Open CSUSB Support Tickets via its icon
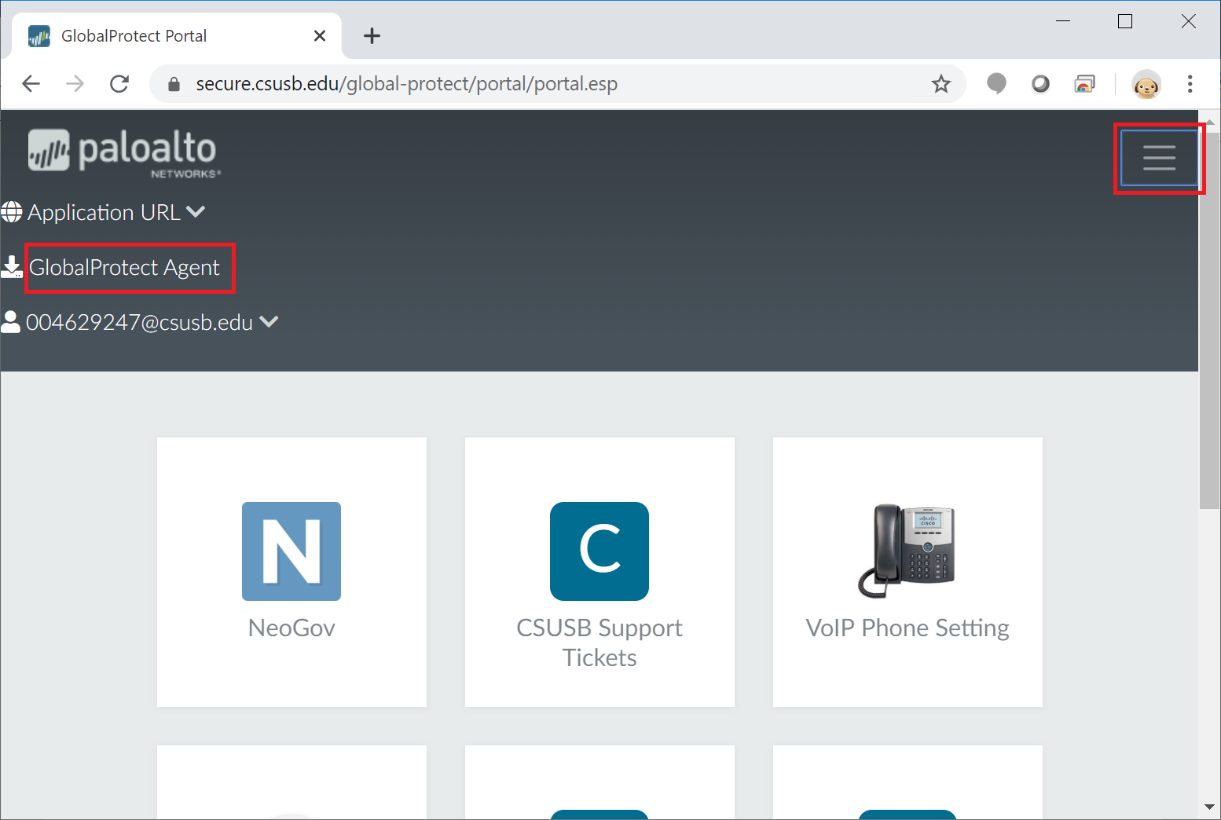The image size is (1221, 820). point(599,551)
